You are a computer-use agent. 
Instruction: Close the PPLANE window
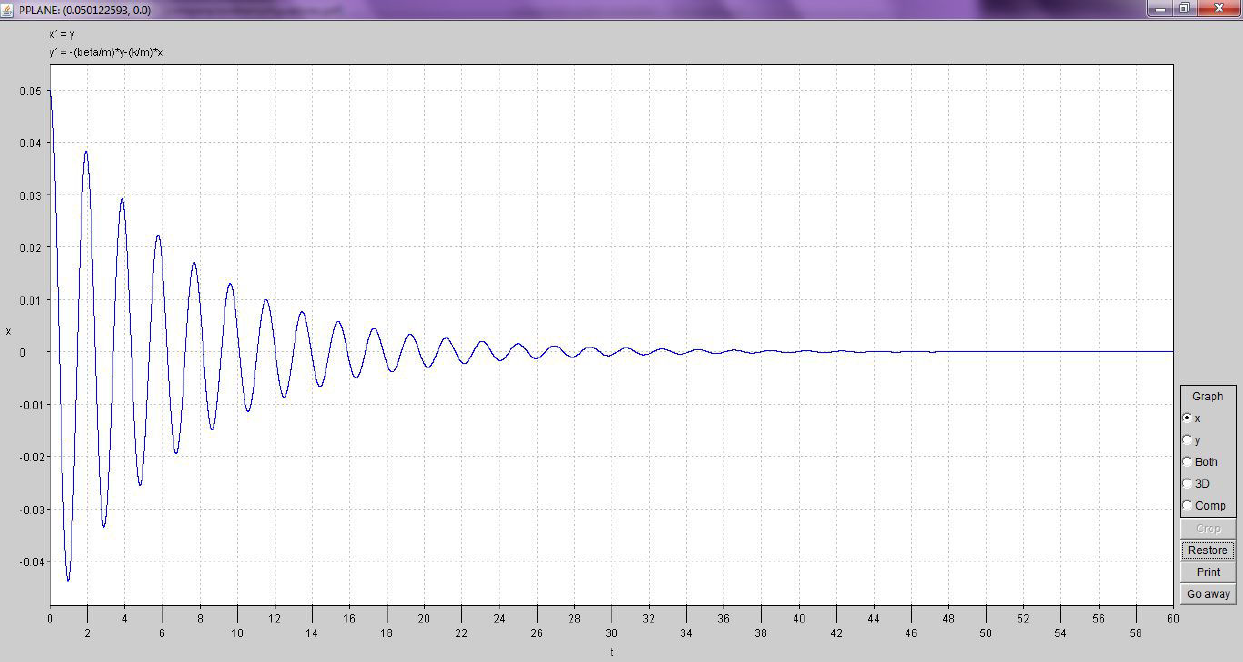pyautogui.click(x=1217, y=8)
